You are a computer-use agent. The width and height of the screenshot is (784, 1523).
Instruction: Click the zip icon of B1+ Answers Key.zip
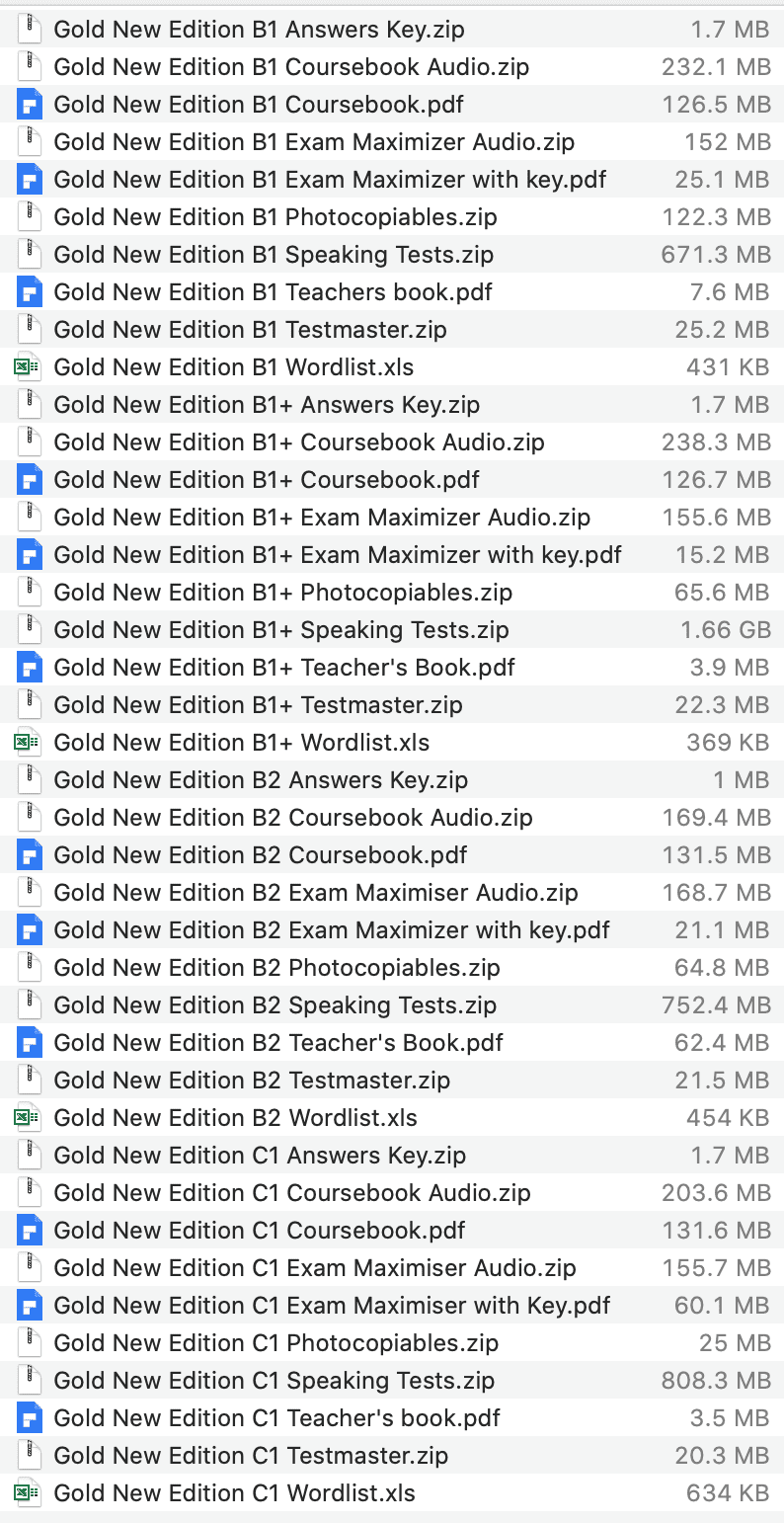pyautogui.click(x=30, y=405)
